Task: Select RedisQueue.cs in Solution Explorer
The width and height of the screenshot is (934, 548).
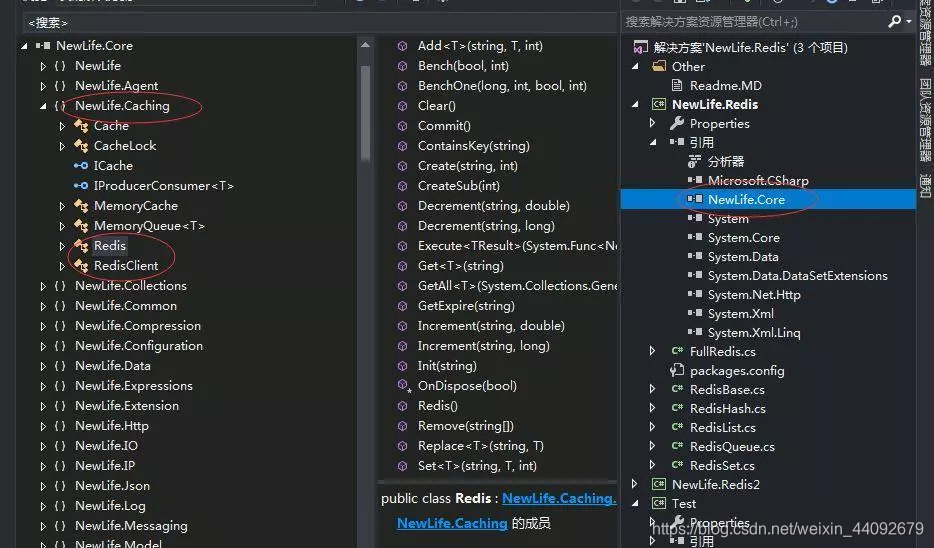Action: point(732,446)
